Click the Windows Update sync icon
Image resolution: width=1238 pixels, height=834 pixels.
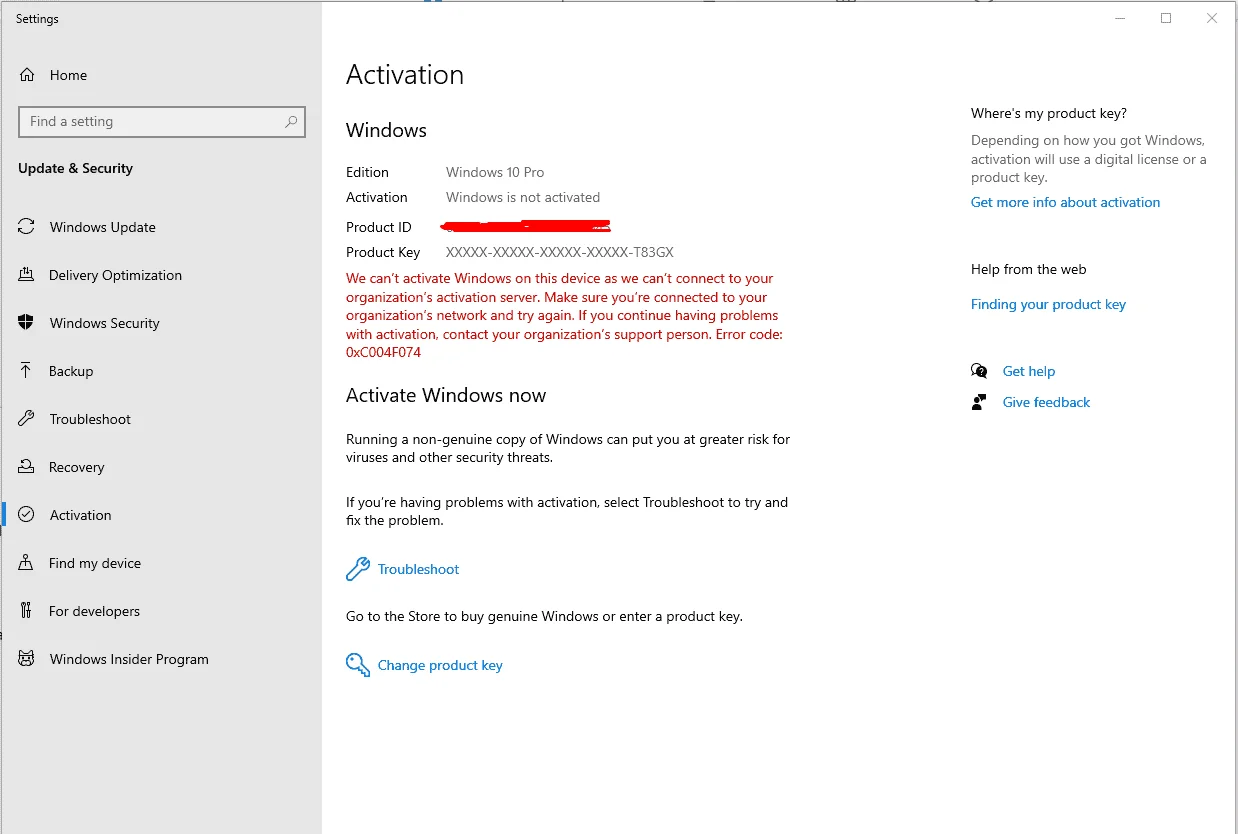click(x=27, y=227)
